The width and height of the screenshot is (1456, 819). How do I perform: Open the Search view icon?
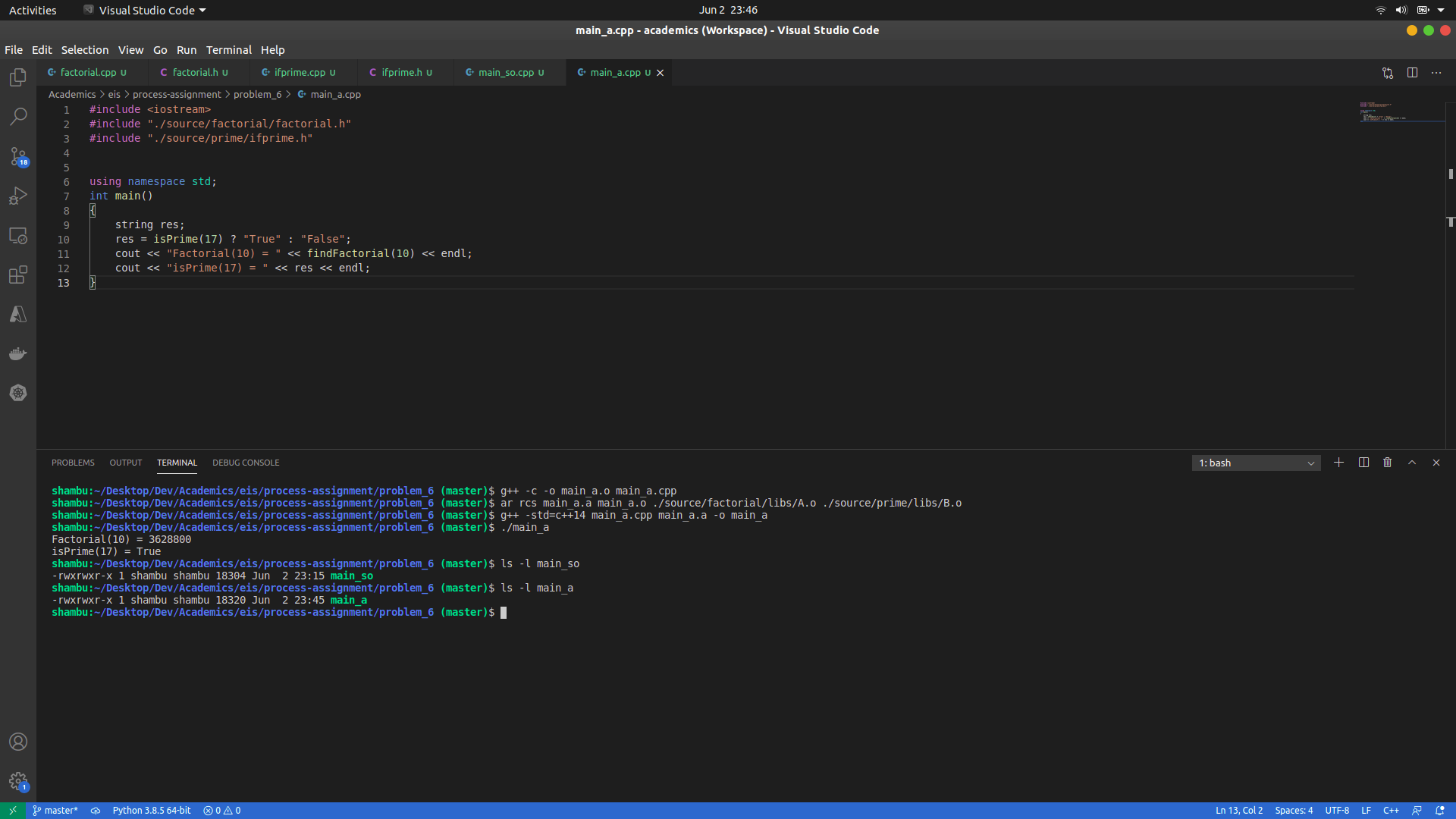[x=18, y=117]
